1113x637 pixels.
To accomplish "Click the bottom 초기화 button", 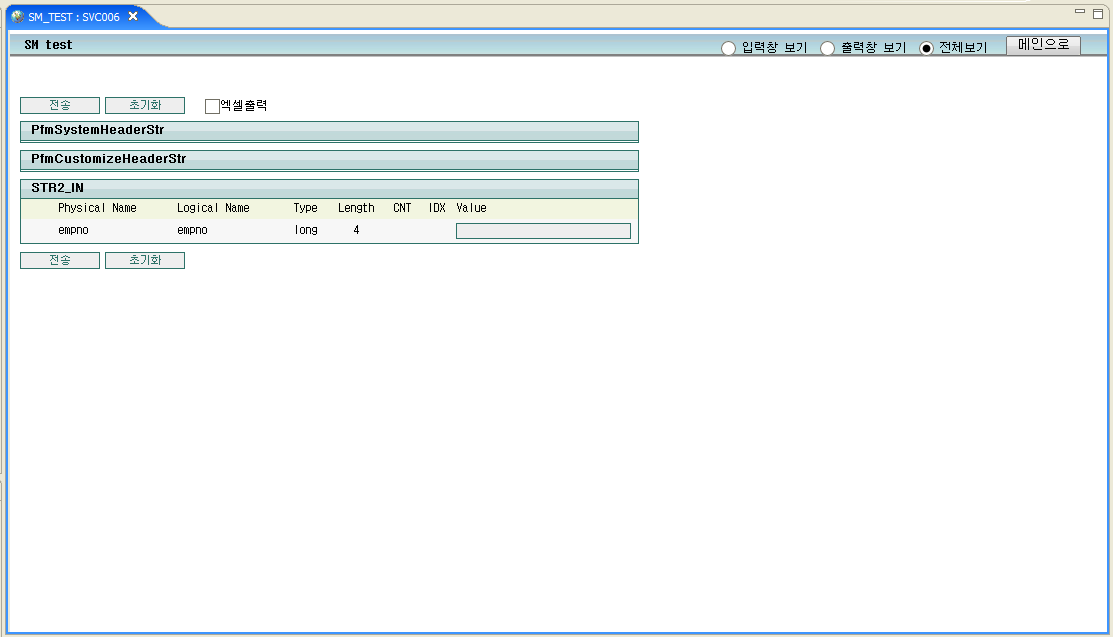I will click(144, 260).
